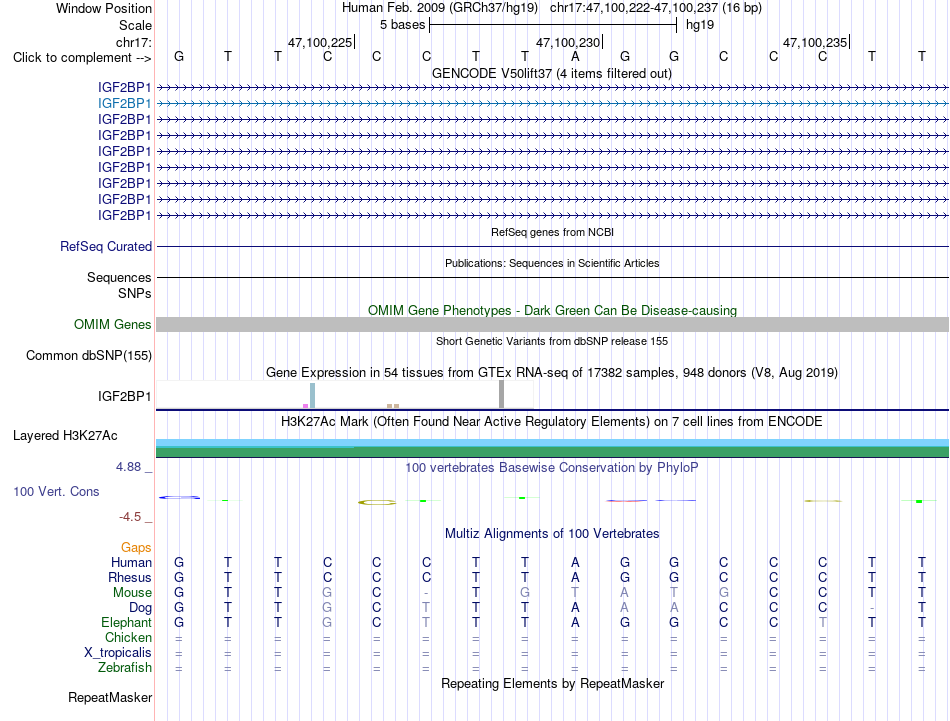This screenshot has height=721, width=950.
Task: Open the 100 Vert. Cons track label
Action: tap(56, 491)
